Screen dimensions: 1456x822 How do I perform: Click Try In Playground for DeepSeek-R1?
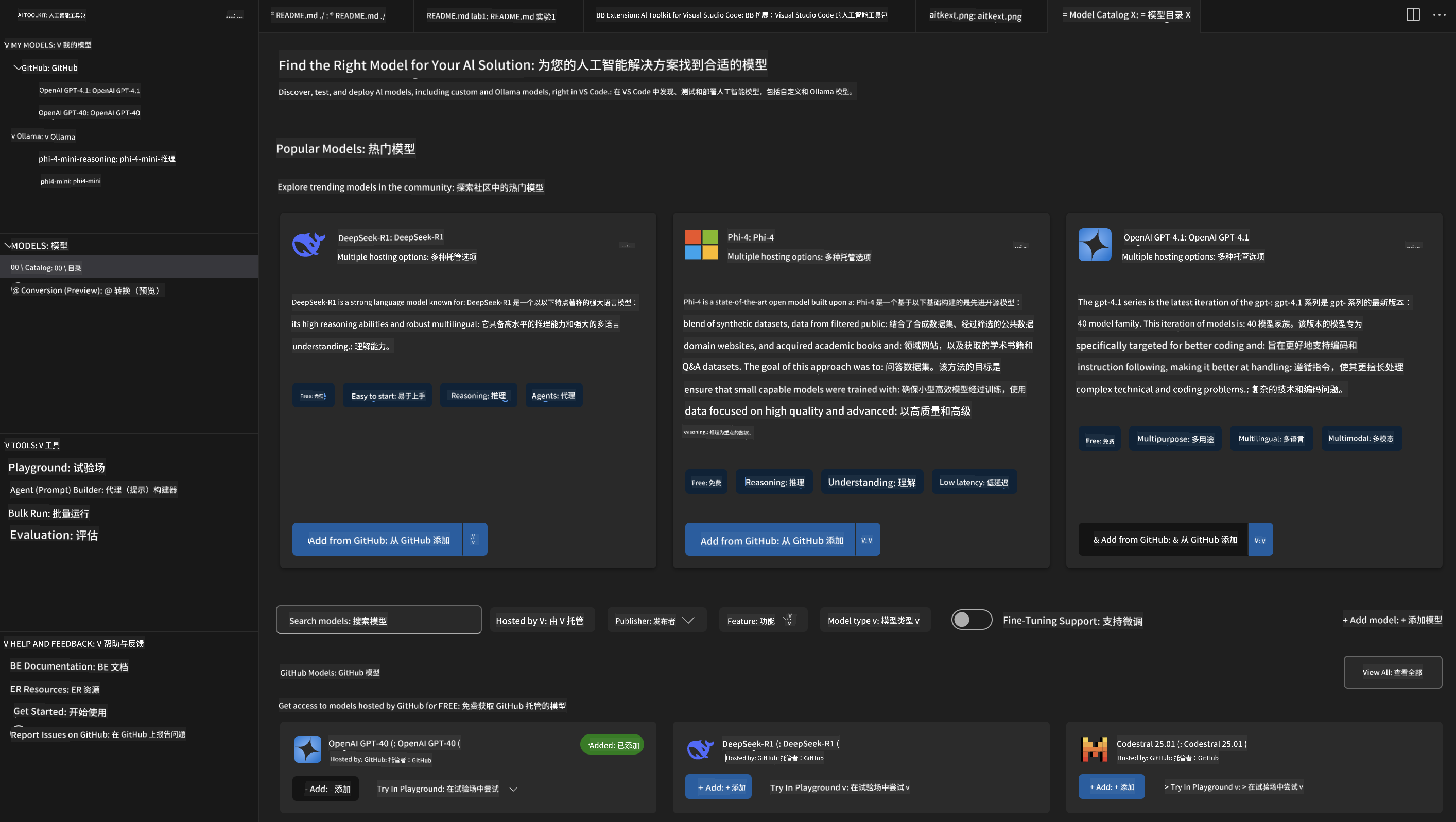click(x=839, y=787)
